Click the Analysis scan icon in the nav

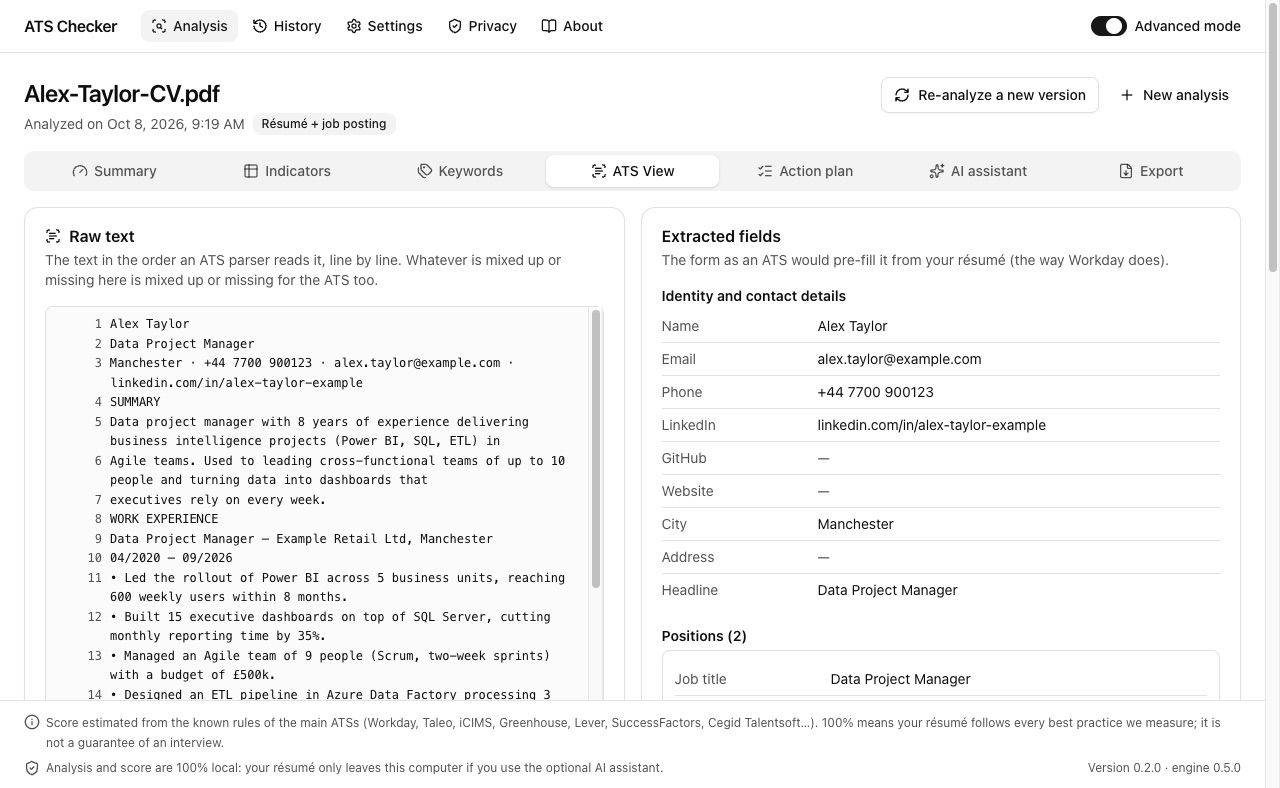pos(159,26)
